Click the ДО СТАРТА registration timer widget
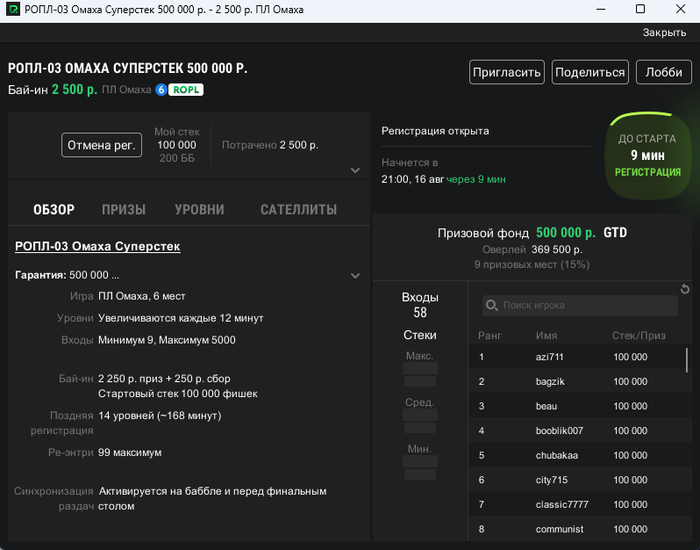 coord(648,155)
